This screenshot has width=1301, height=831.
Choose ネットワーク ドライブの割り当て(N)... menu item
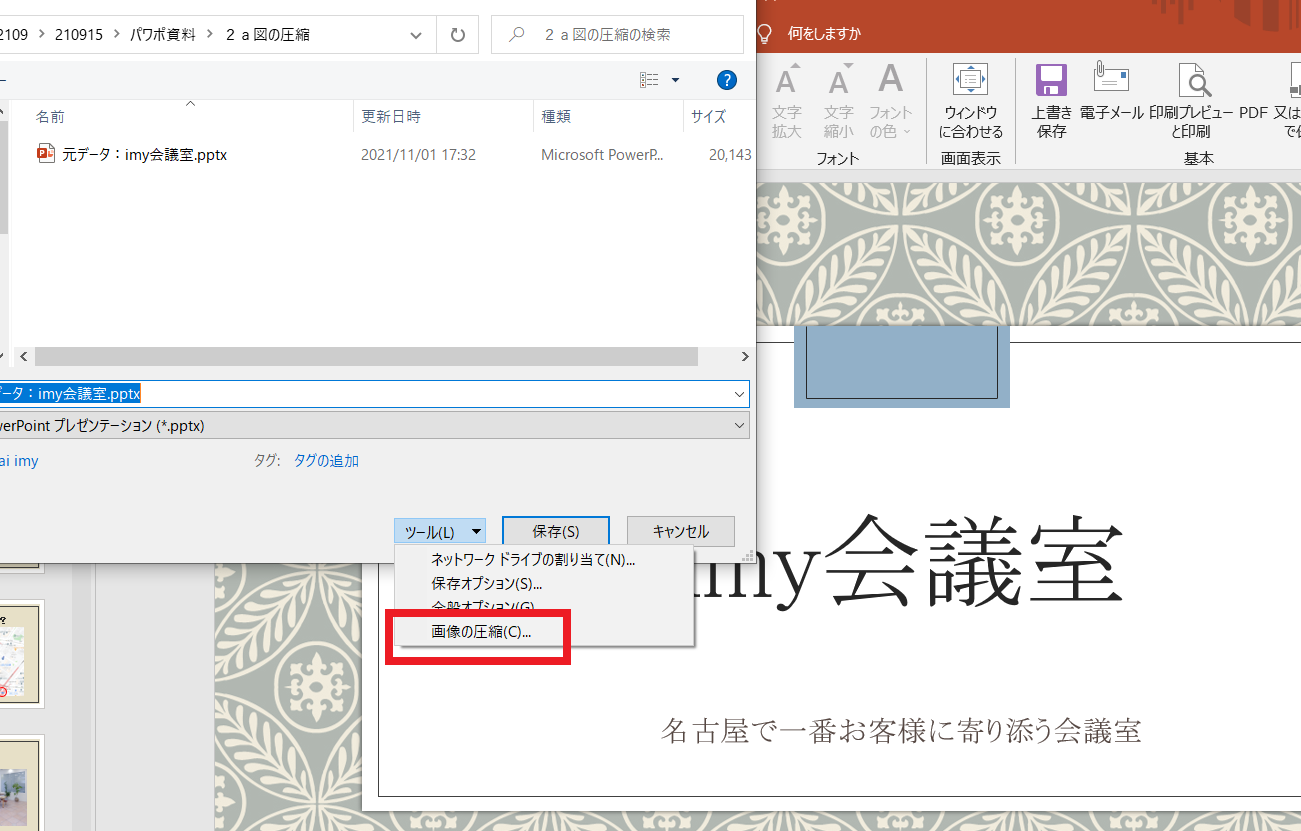533,559
